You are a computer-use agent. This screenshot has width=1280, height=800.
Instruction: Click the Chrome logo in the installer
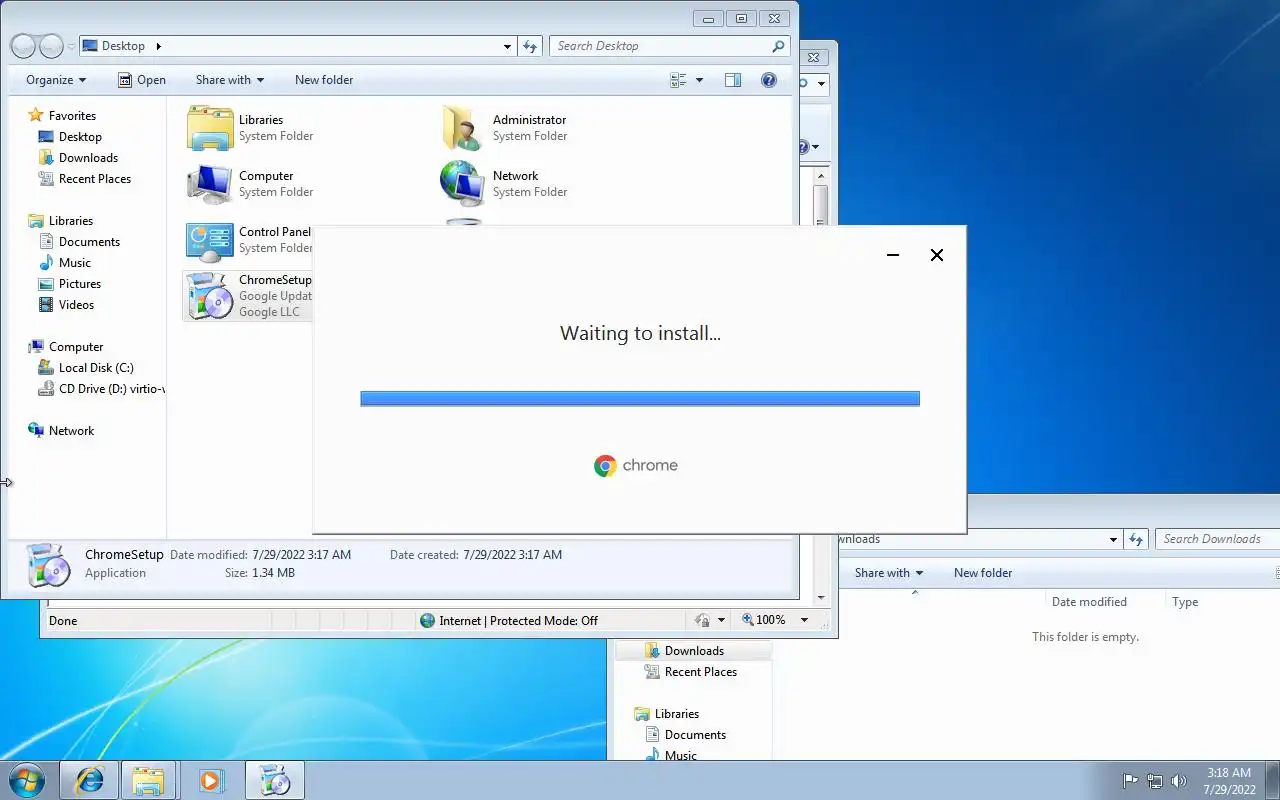(x=605, y=466)
